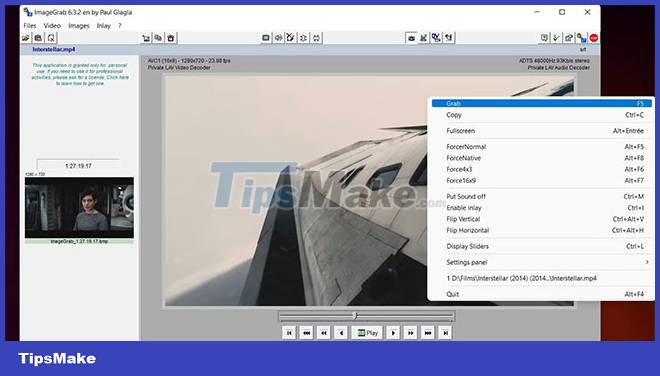Image resolution: width=660 pixels, height=376 pixels.
Task: Toggle sound with the speaker icon
Action: 278,38
